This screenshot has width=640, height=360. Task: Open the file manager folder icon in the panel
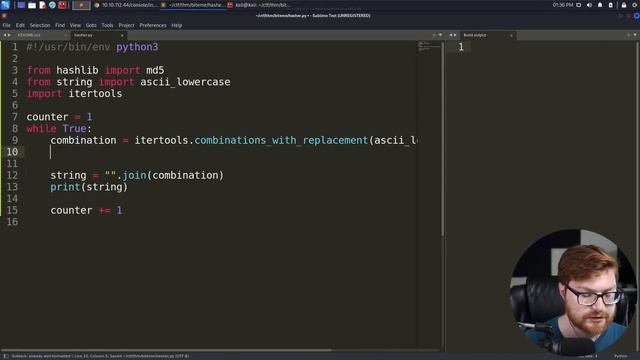(32, 5)
